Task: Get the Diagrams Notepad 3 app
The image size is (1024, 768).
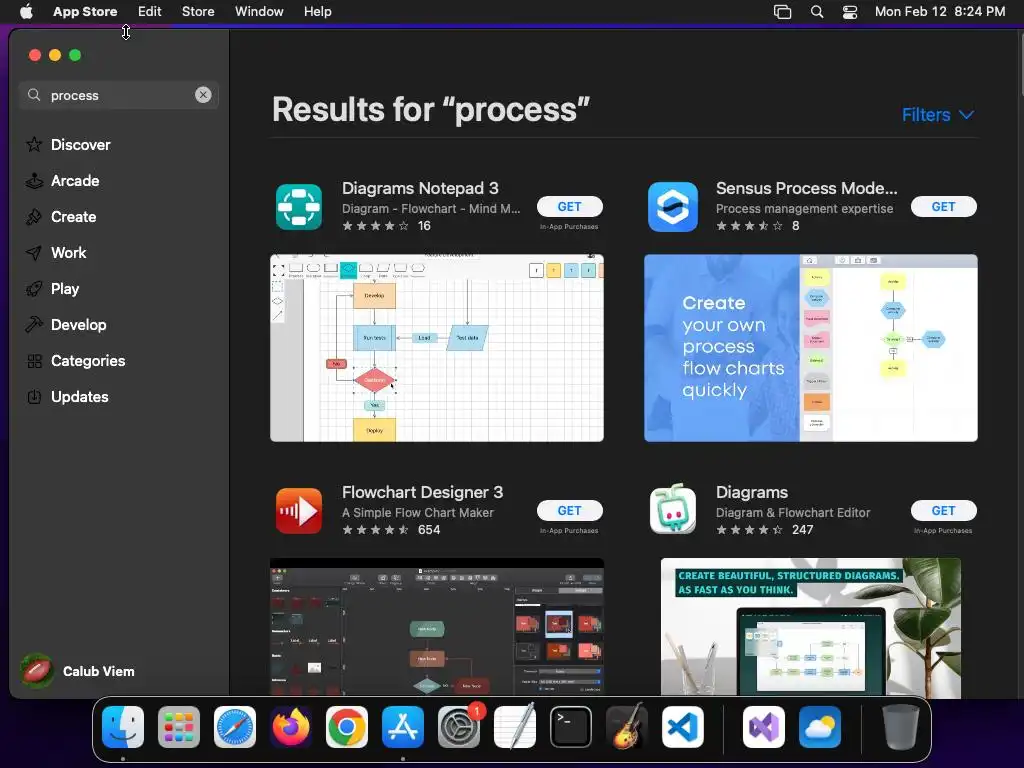Action: (569, 206)
